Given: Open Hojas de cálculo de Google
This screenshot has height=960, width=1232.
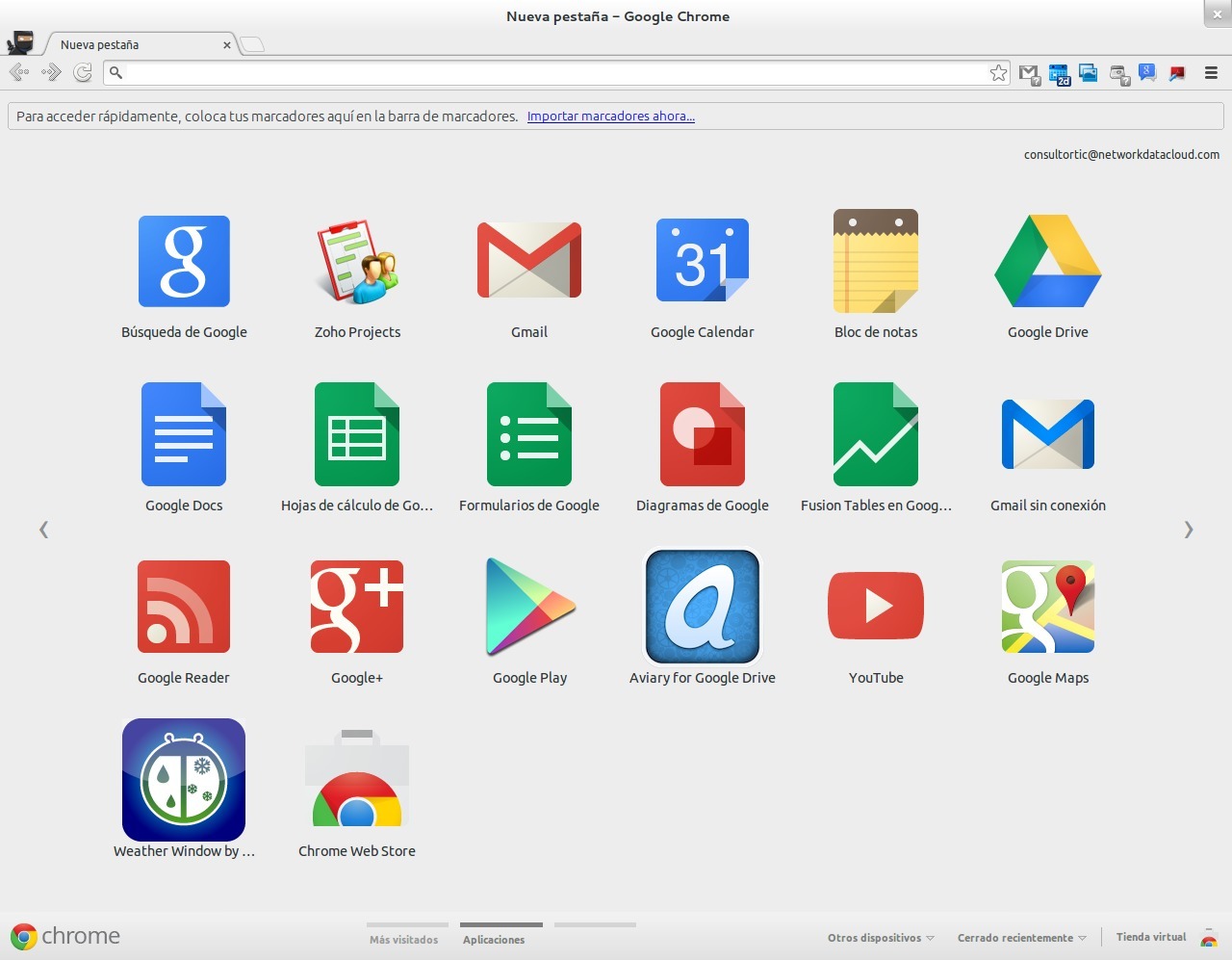Looking at the screenshot, I should (x=356, y=432).
